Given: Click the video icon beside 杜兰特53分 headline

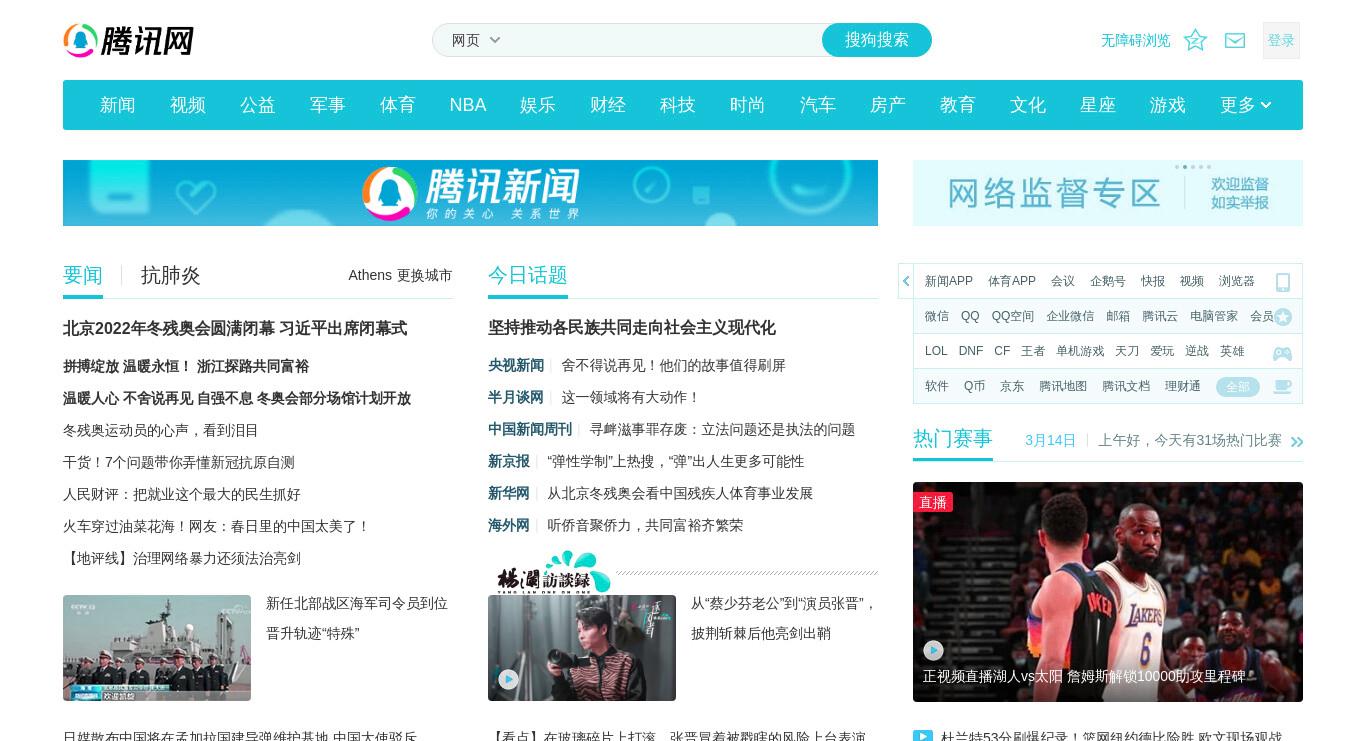Looking at the screenshot, I should pos(922,737).
